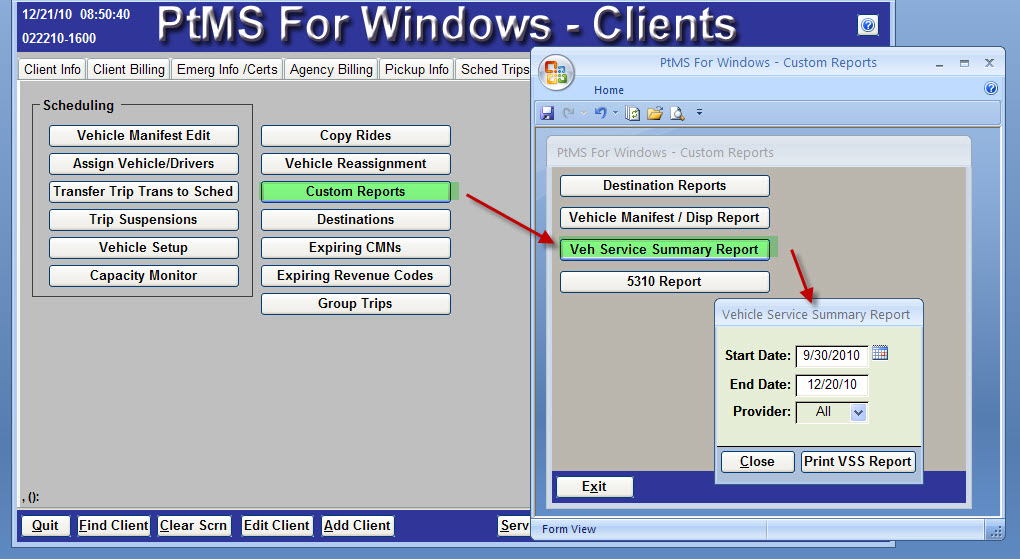Click the Clear Scrn button
The width and height of the screenshot is (1020, 559).
pos(193,526)
